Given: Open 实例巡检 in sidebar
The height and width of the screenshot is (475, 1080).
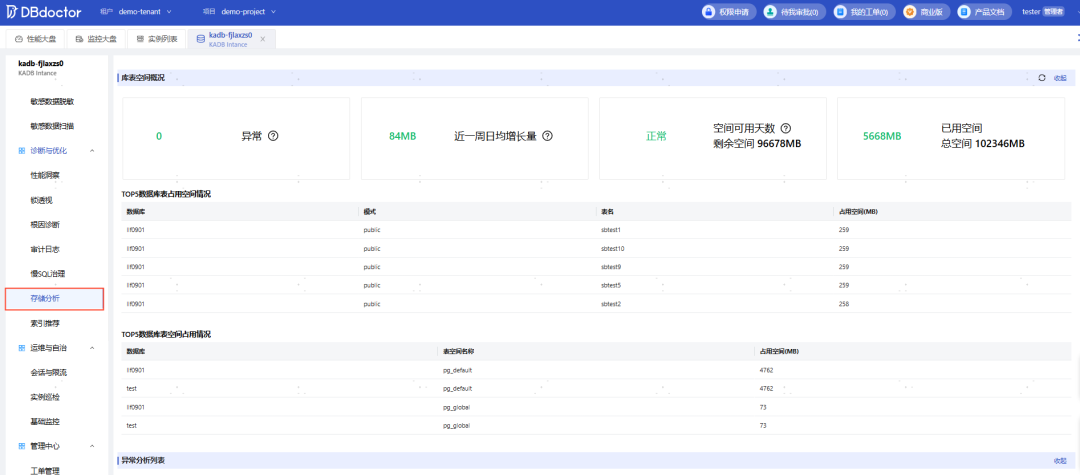Looking at the screenshot, I should tap(45, 397).
